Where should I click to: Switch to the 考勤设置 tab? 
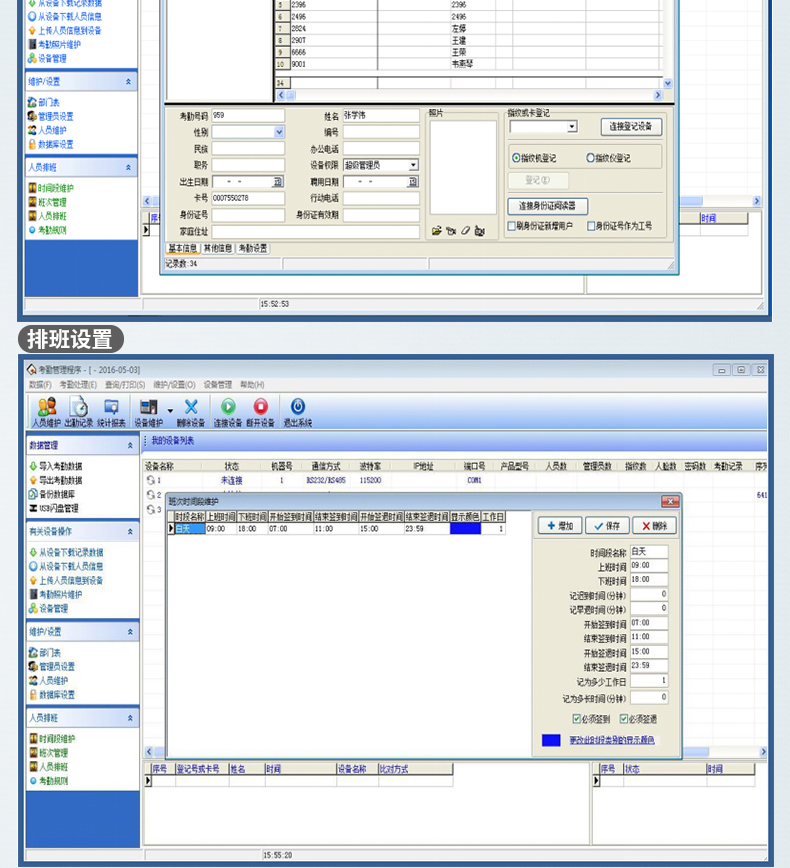[253, 248]
